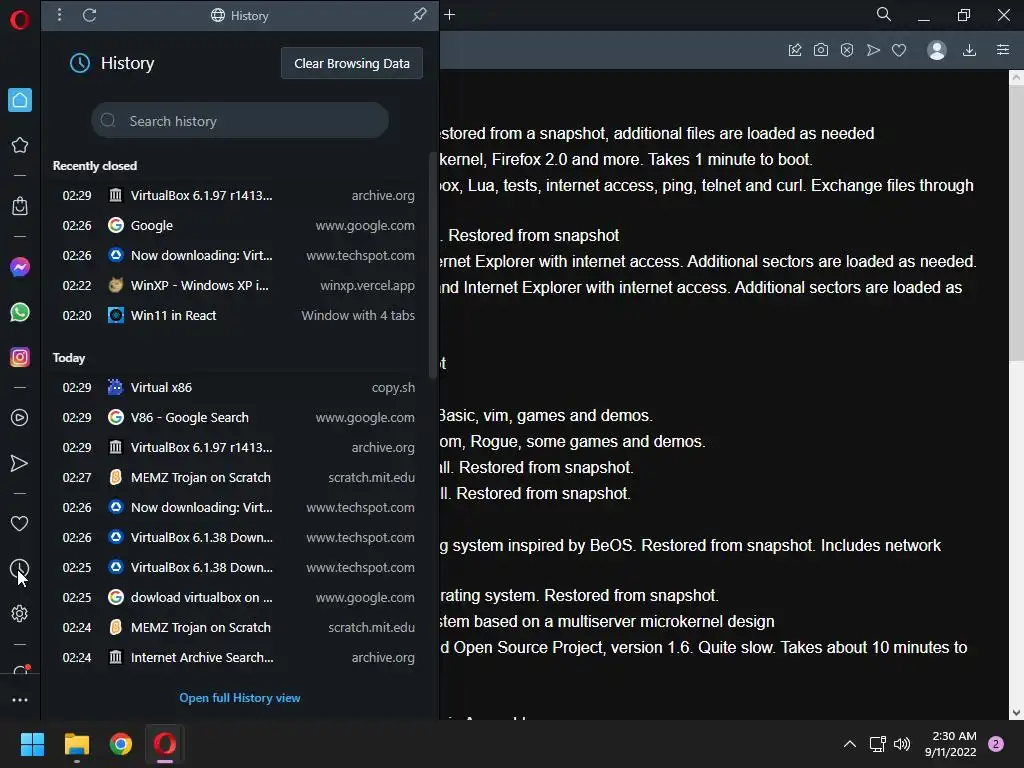Click the Search tabs magnifier icon
The image size is (1024, 768).
tap(884, 14)
